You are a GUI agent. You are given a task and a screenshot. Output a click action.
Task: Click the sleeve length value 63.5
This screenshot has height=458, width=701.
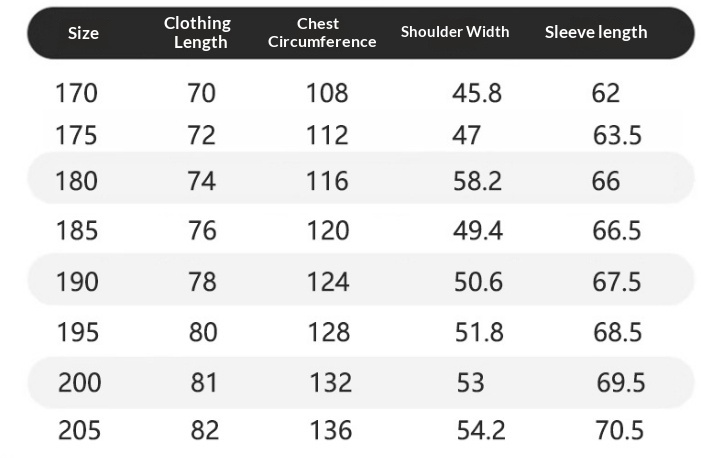pyautogui.click(x=617, y=135)
